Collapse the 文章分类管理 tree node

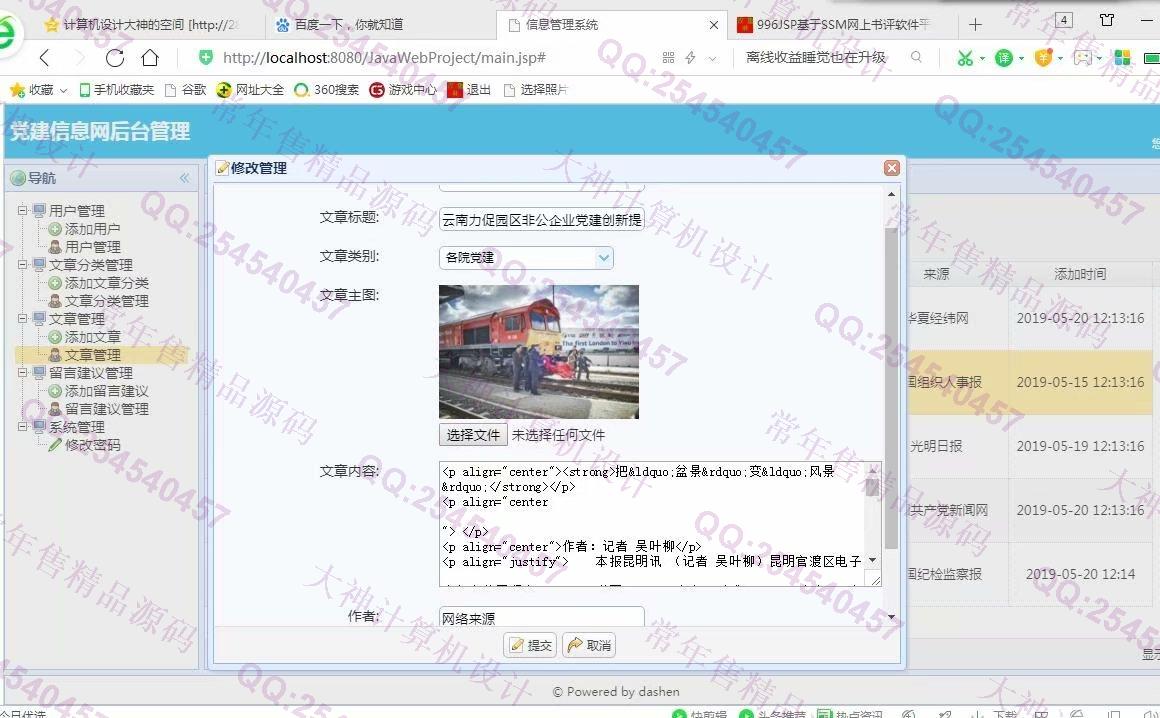23,265
